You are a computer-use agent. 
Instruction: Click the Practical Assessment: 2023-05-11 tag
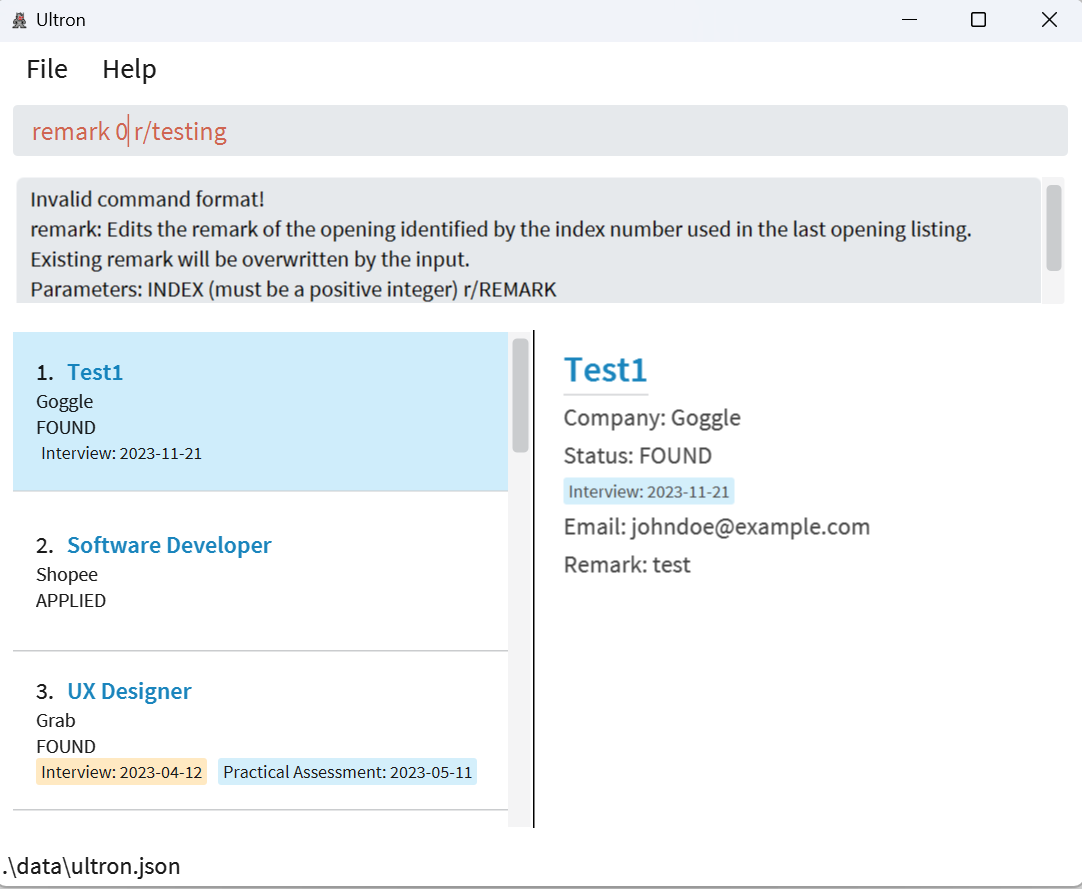347,772
